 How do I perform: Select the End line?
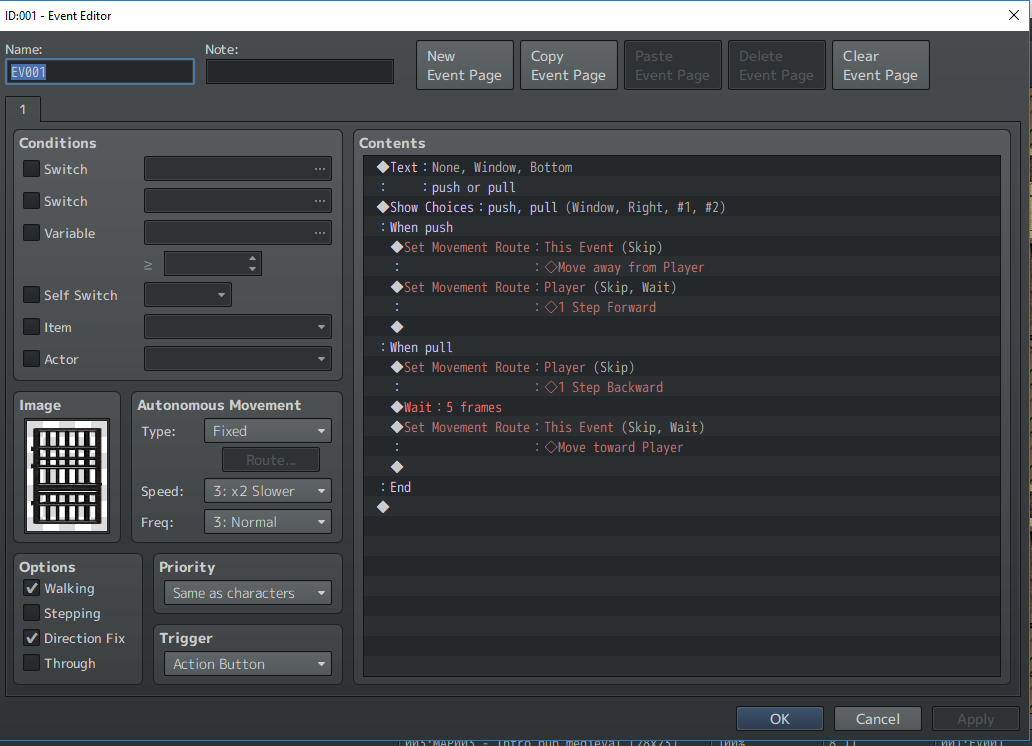[x=682, y=487]
